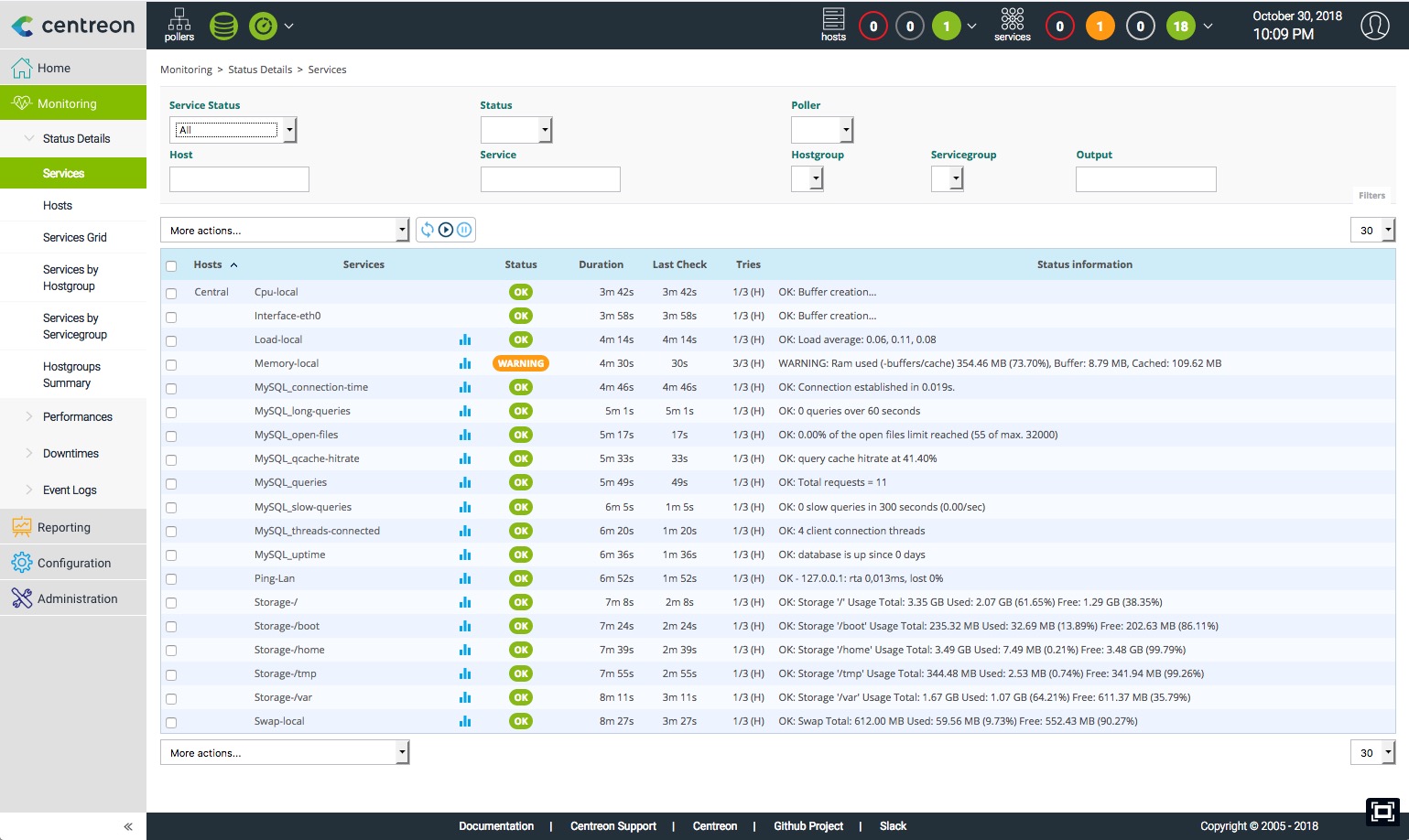Open the user profile icon
Screen dimensions: 1409x840
[x=1374, y=26]
